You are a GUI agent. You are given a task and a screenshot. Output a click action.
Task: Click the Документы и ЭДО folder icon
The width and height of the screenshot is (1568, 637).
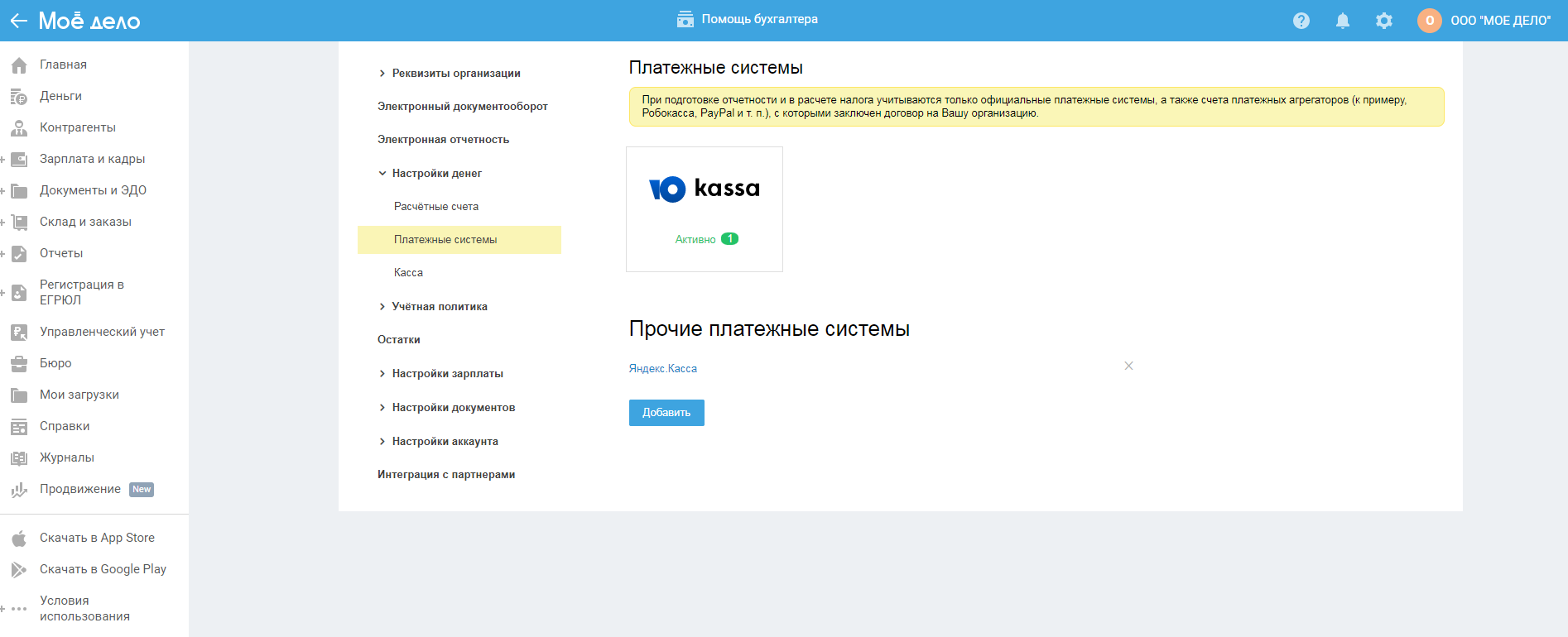tap(19, 191)
